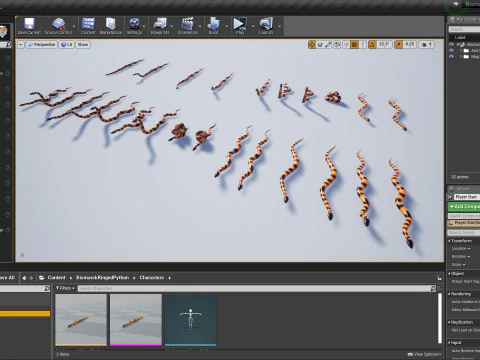Image resolution: width=480 pixels, height=360 pixels.
Task: Switch world/local coordinate system globe icon
Action: point(337,44)
